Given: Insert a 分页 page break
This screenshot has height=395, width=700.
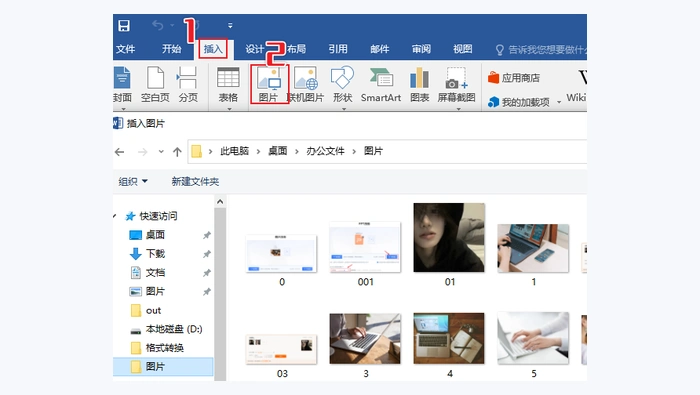Looking at the screenshot, I should 188,84.
